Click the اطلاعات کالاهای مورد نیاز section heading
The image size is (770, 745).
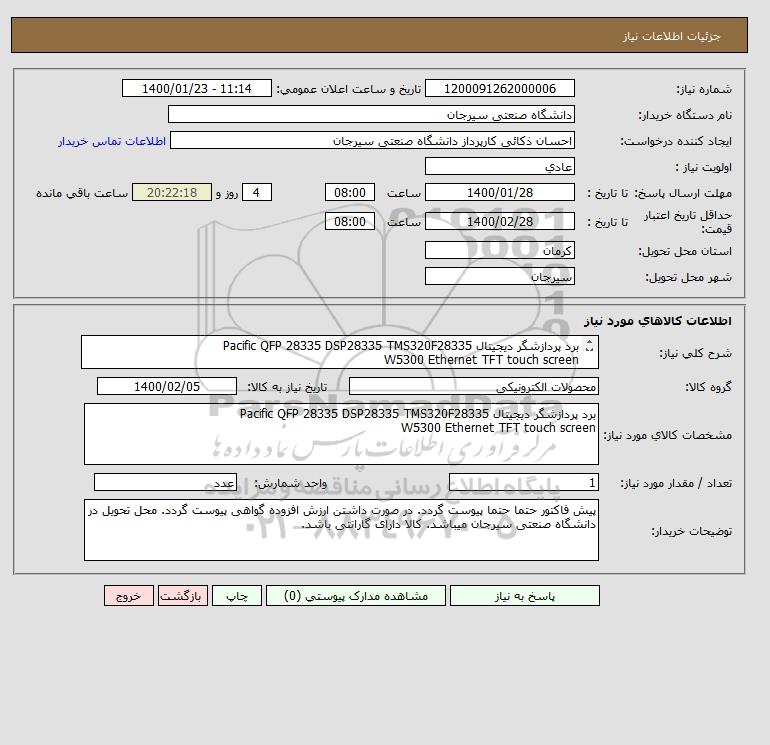[658, 321]
